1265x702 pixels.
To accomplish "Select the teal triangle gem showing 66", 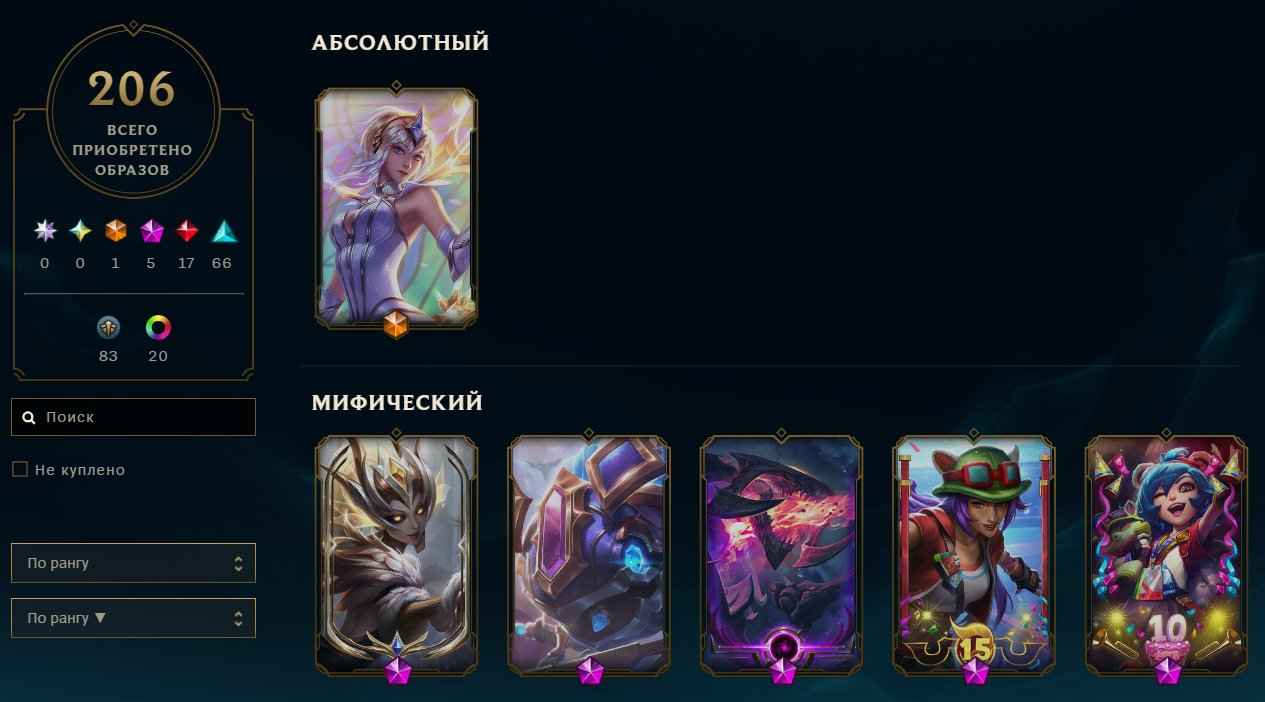I will pos(223,232).
